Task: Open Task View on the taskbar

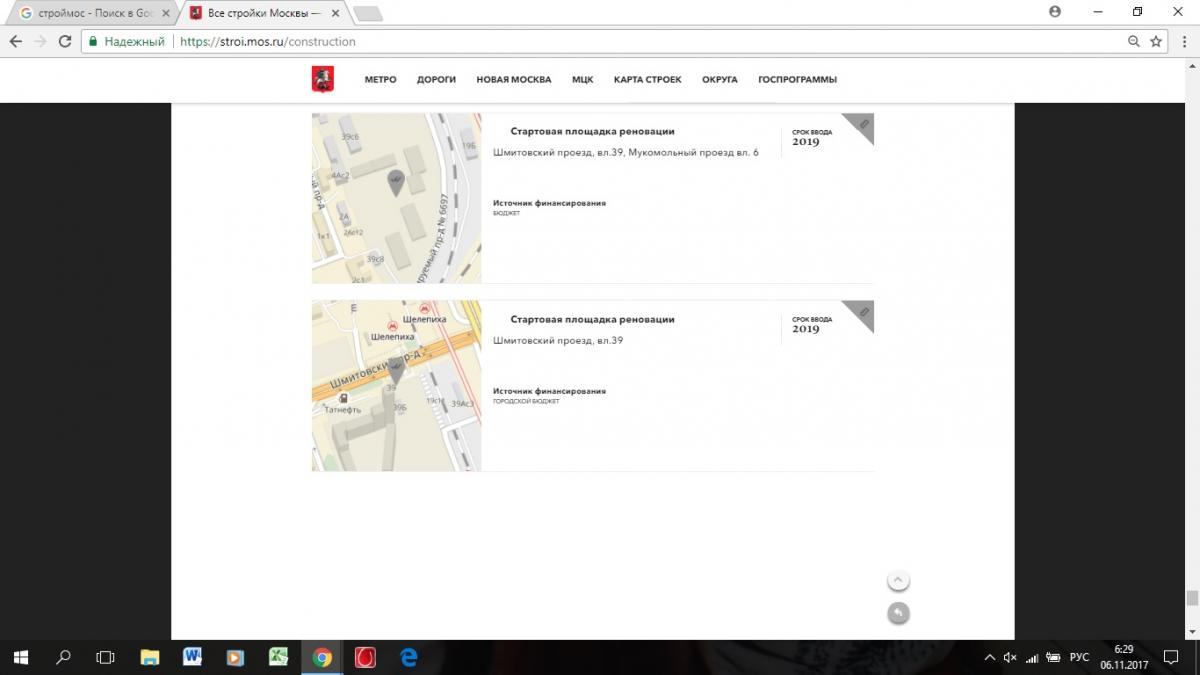Action: 105,657
